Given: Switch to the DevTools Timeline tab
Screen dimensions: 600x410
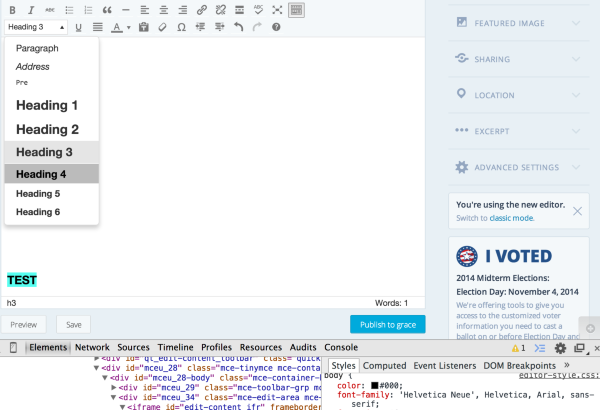Looking at the screenshot, I should pos(176,348).
